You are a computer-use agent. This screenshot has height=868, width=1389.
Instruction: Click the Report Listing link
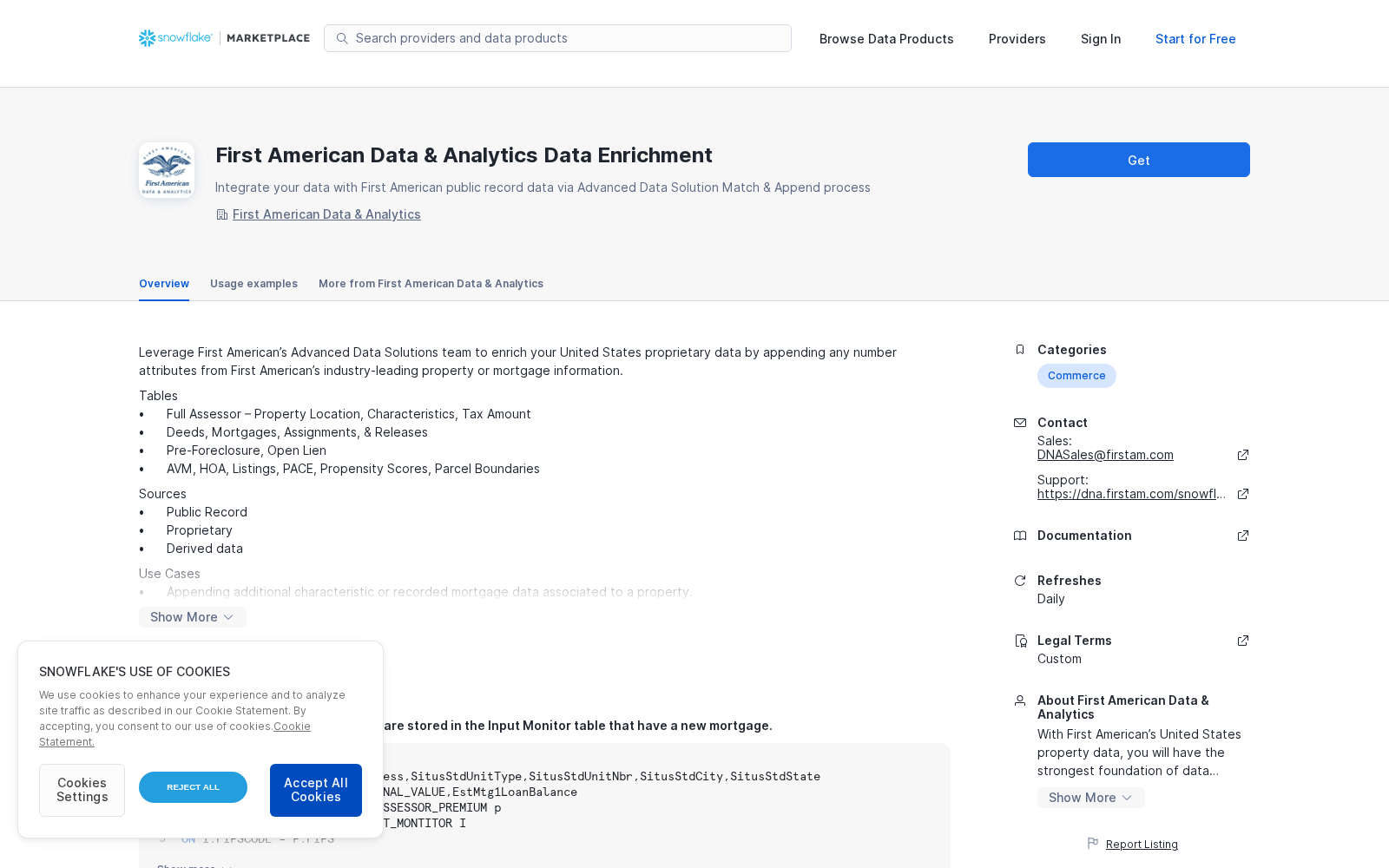click(1142, 845)
